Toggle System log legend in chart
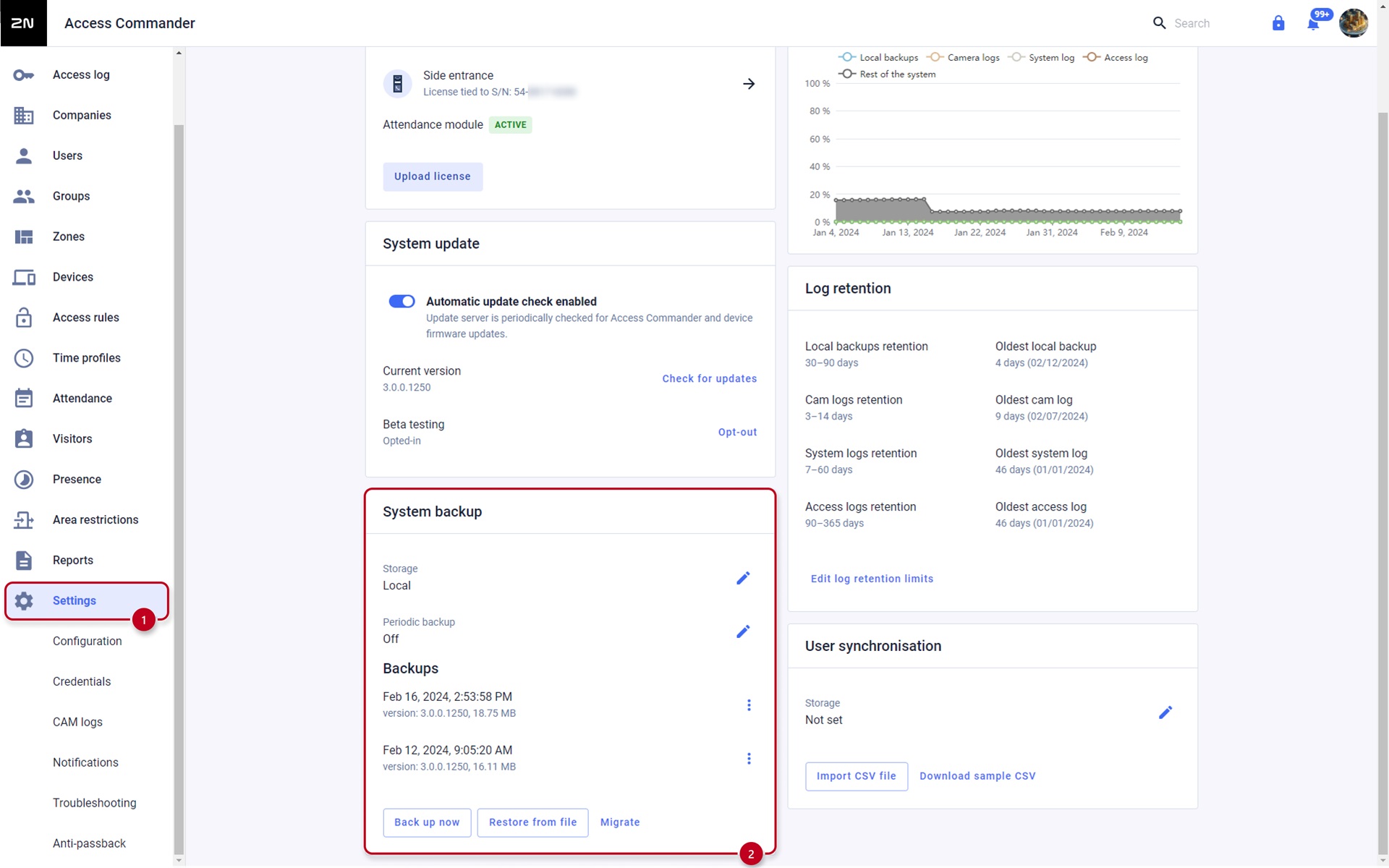Viewport: 1389px width, 868px height. (x=1042, y=58)
